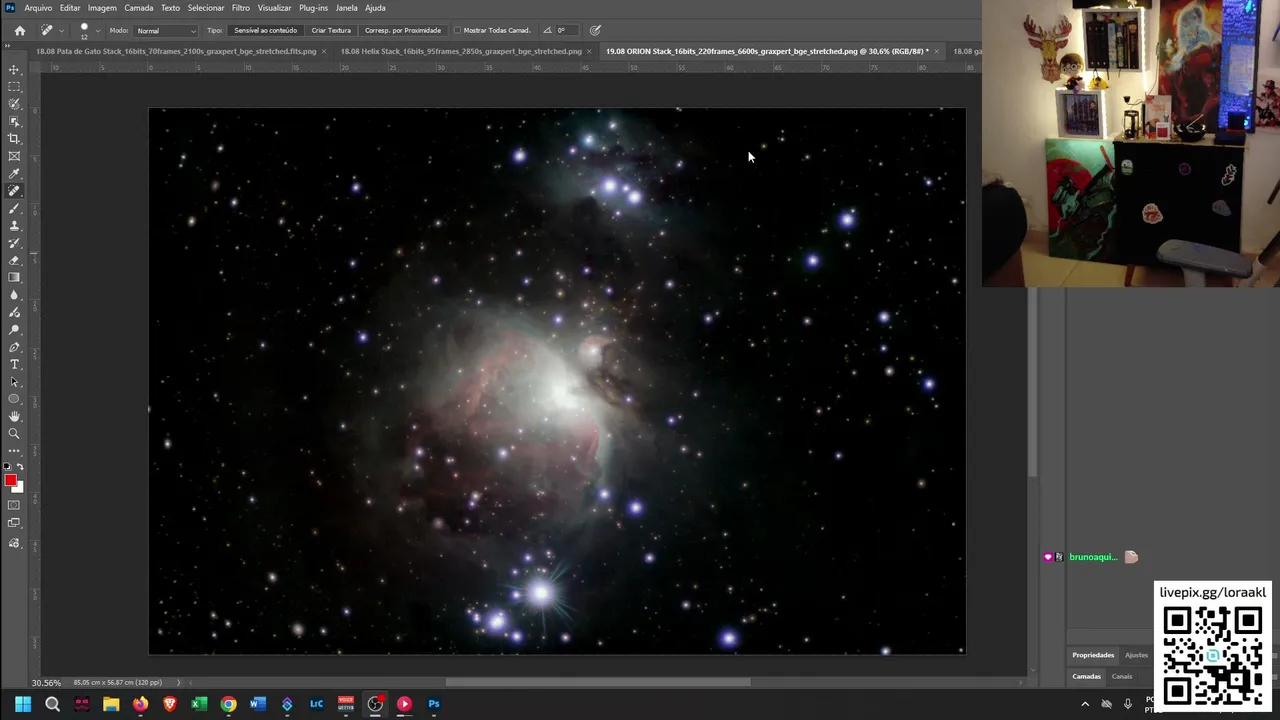The height and width of the screenshot is (720, 1280).
Task: Open the Ajustes panel tab
Action: click(1136, 655)
